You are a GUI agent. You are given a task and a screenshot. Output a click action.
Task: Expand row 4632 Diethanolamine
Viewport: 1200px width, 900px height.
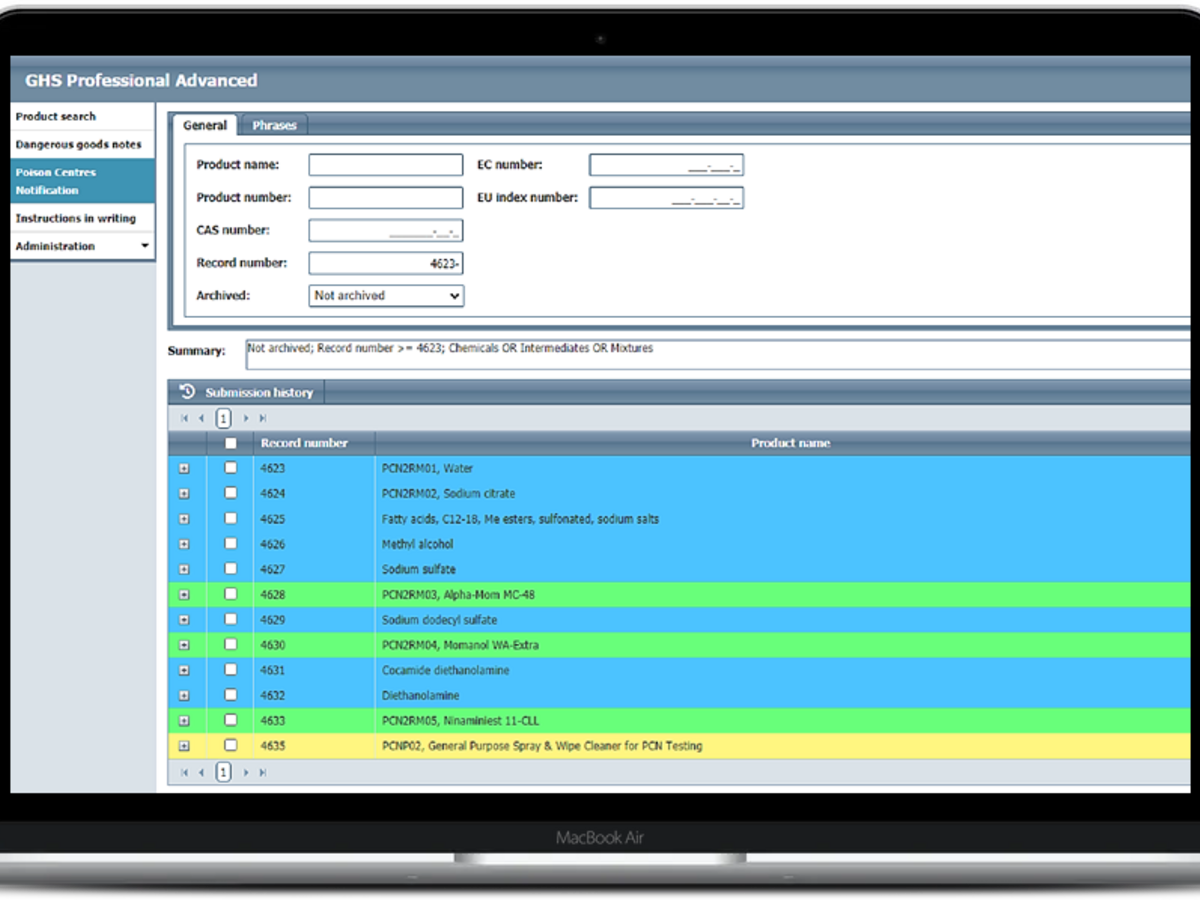click(x=184, y=695)
